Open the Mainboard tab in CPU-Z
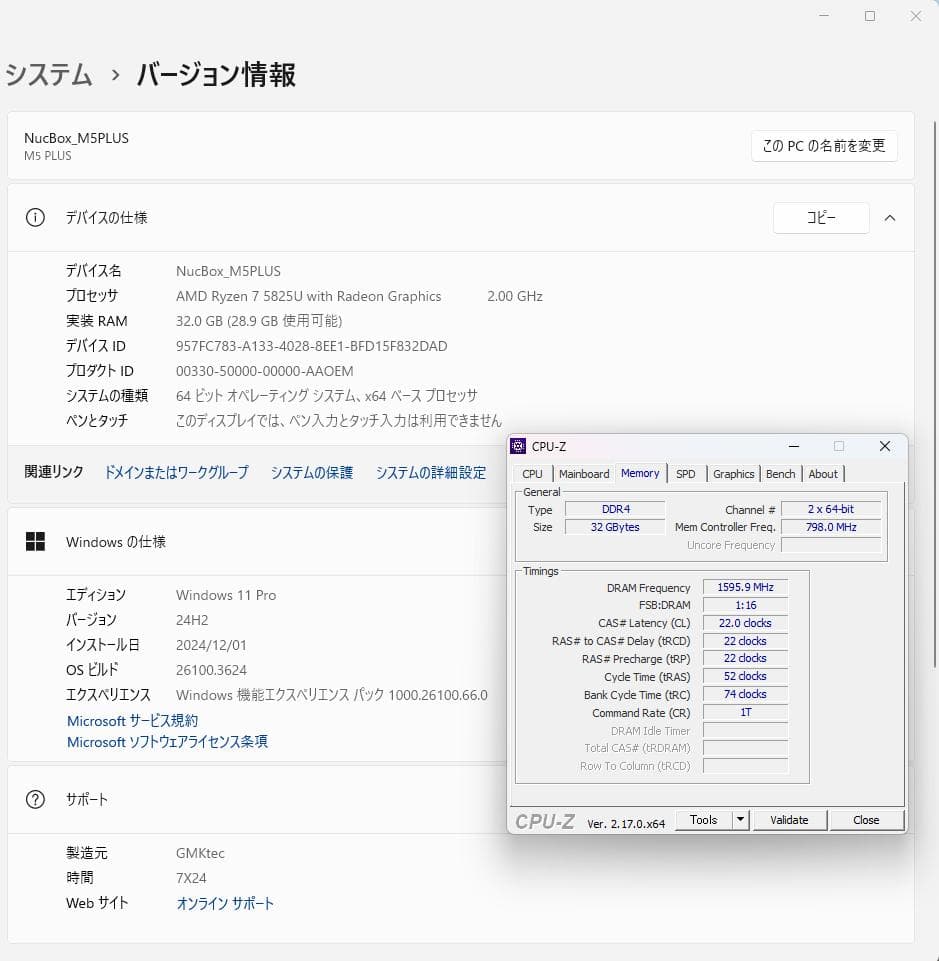The width and height of the screenshot is (939, 961). [x=584, y=473]
